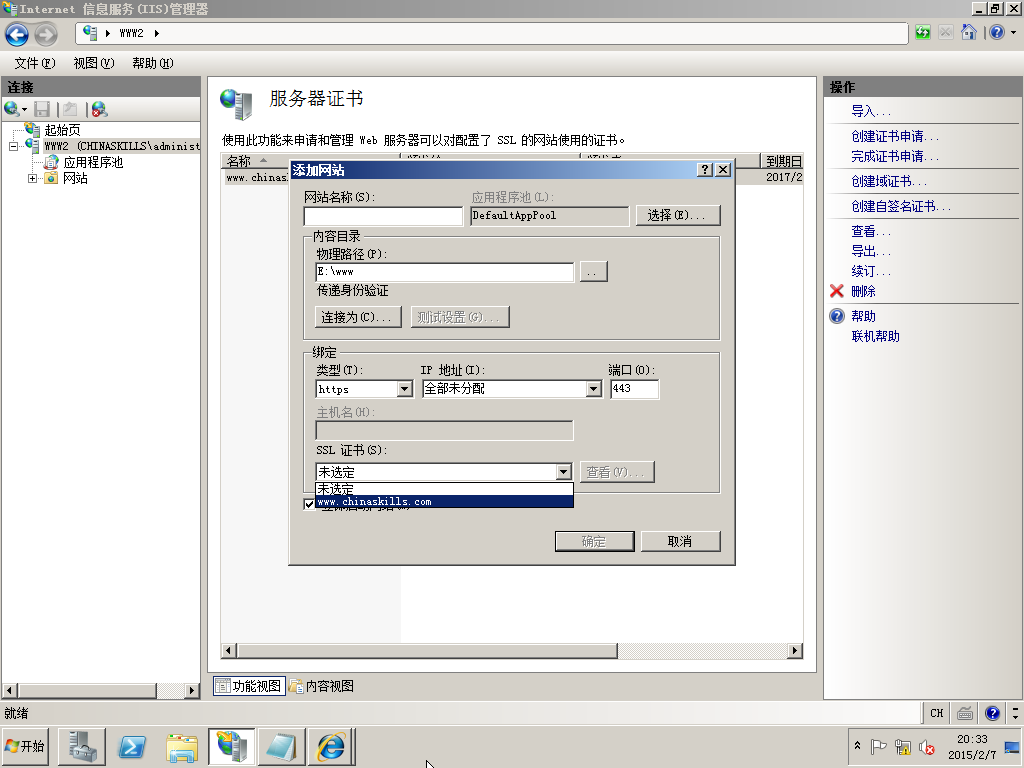Viewport: 1024px width, 768px height.
Task: Launch Internet Explorer from the taskbar
Action: coord(332,746)
